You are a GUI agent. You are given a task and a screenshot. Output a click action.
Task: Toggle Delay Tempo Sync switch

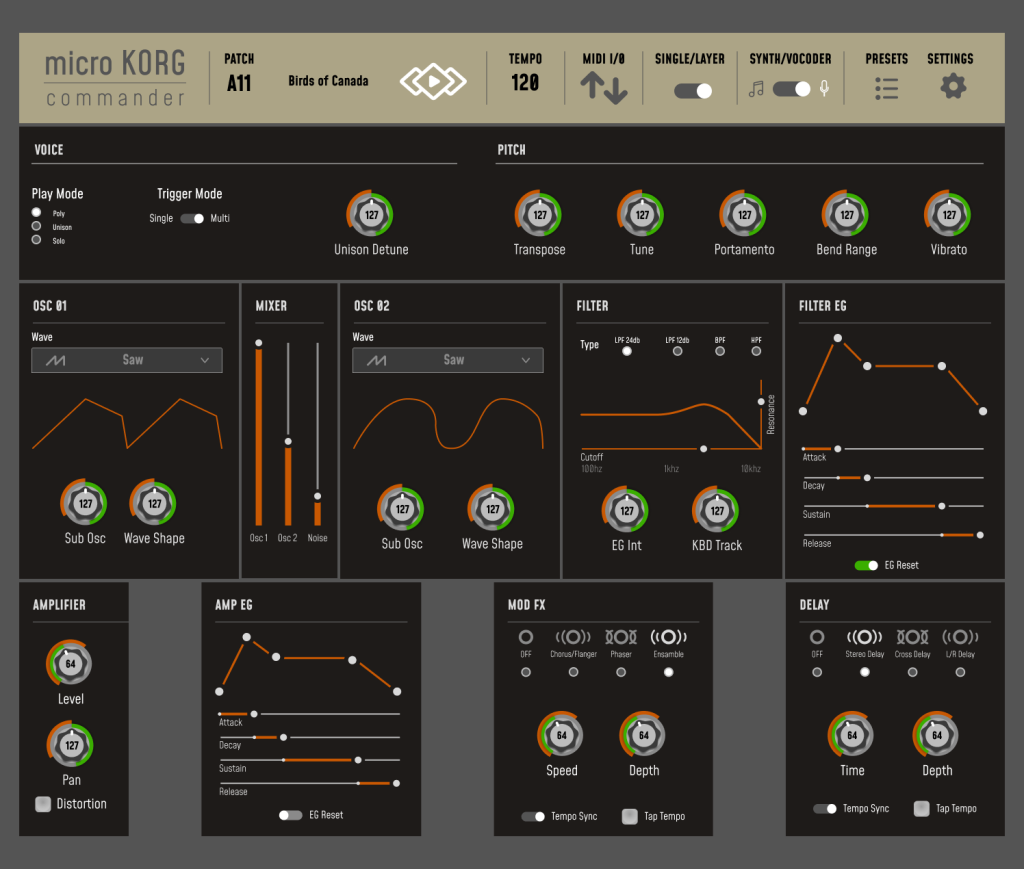pos(825,808)
